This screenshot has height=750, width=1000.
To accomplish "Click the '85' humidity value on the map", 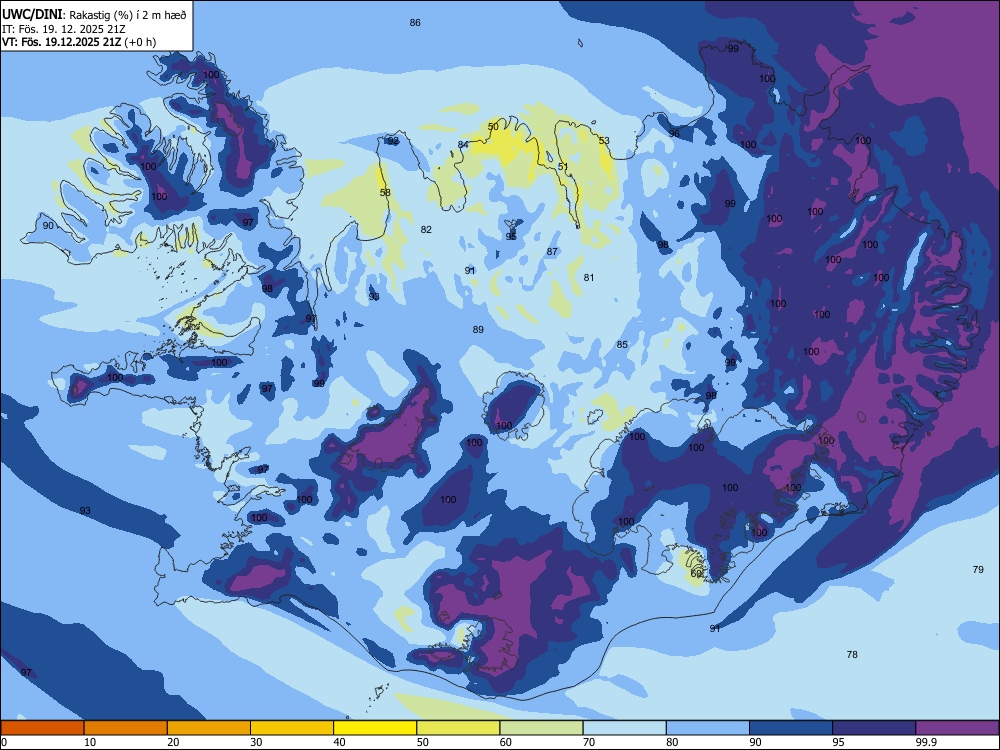I will point(622,344).
